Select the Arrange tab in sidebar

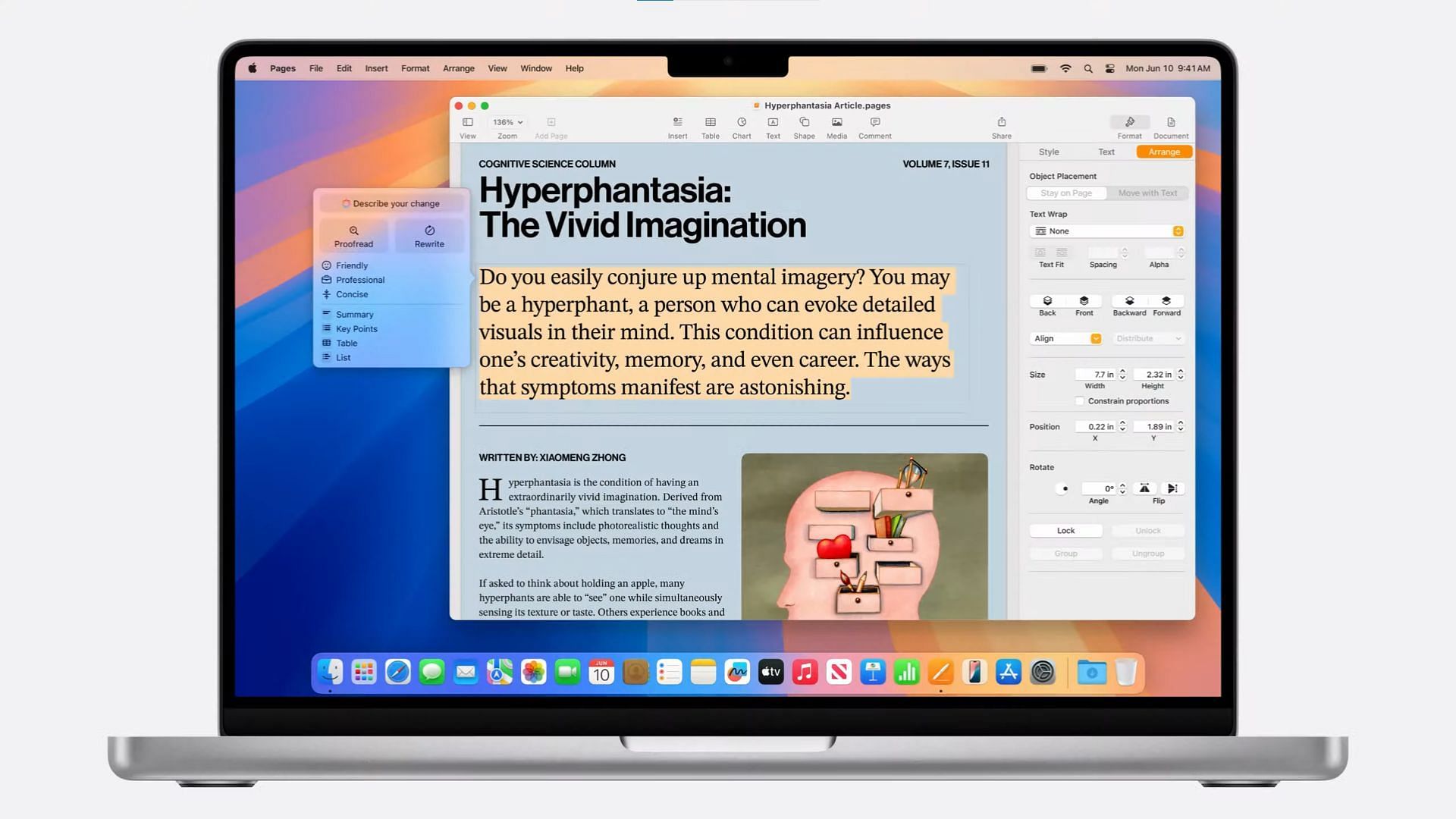coord(1163,151)
